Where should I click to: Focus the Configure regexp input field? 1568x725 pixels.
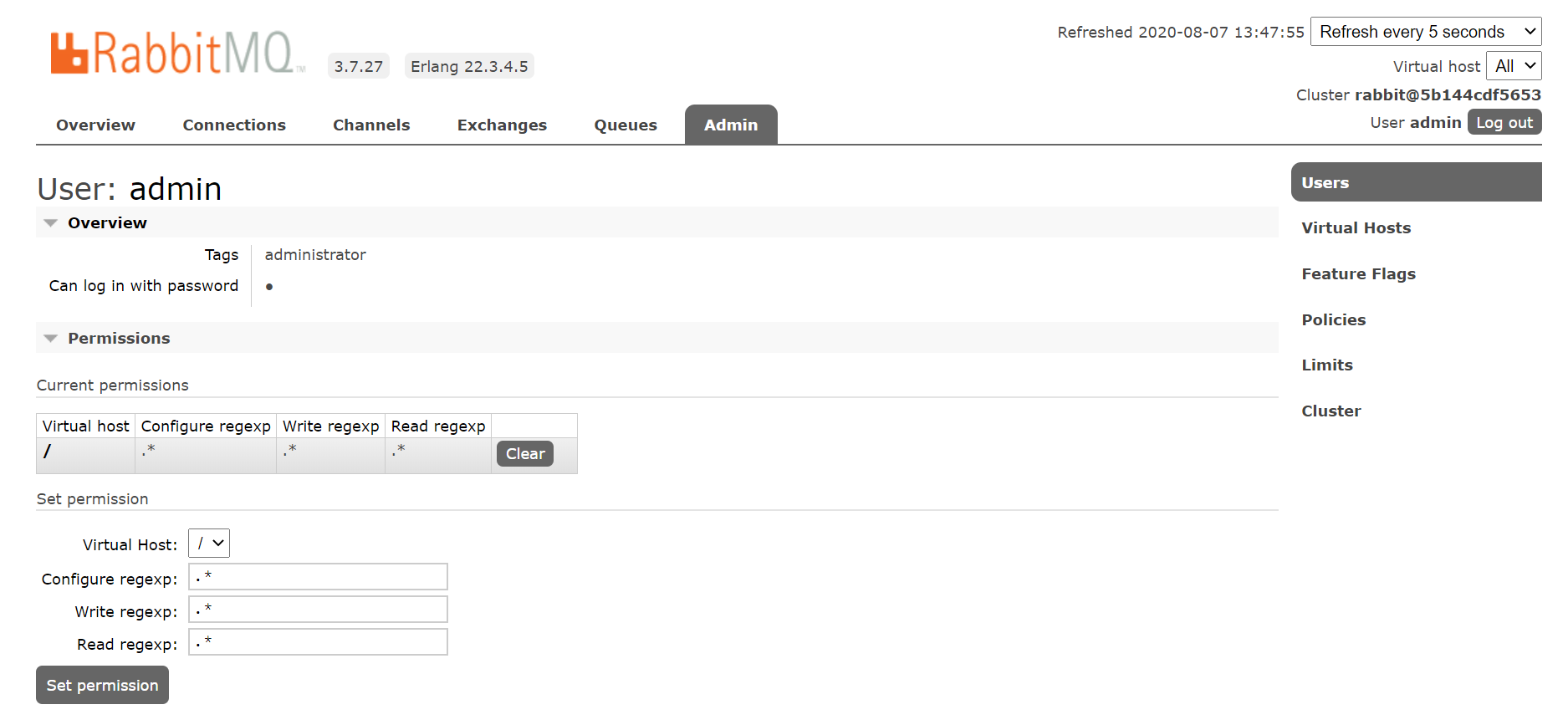click(x=318, y=577)
